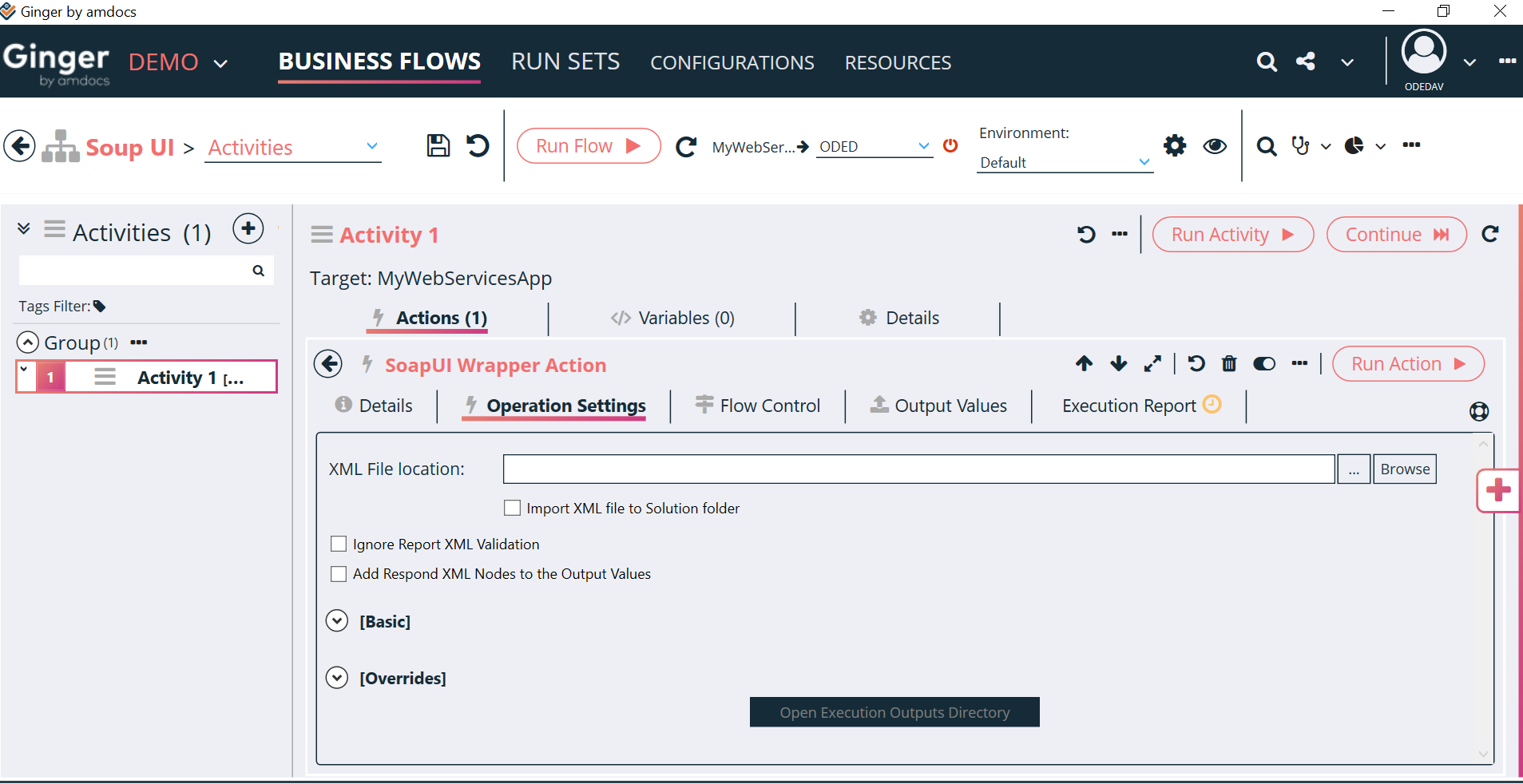Open help via lifebuoy icon
The height and width of the screenshot is (784, 1523).
tap(1479, 411)
